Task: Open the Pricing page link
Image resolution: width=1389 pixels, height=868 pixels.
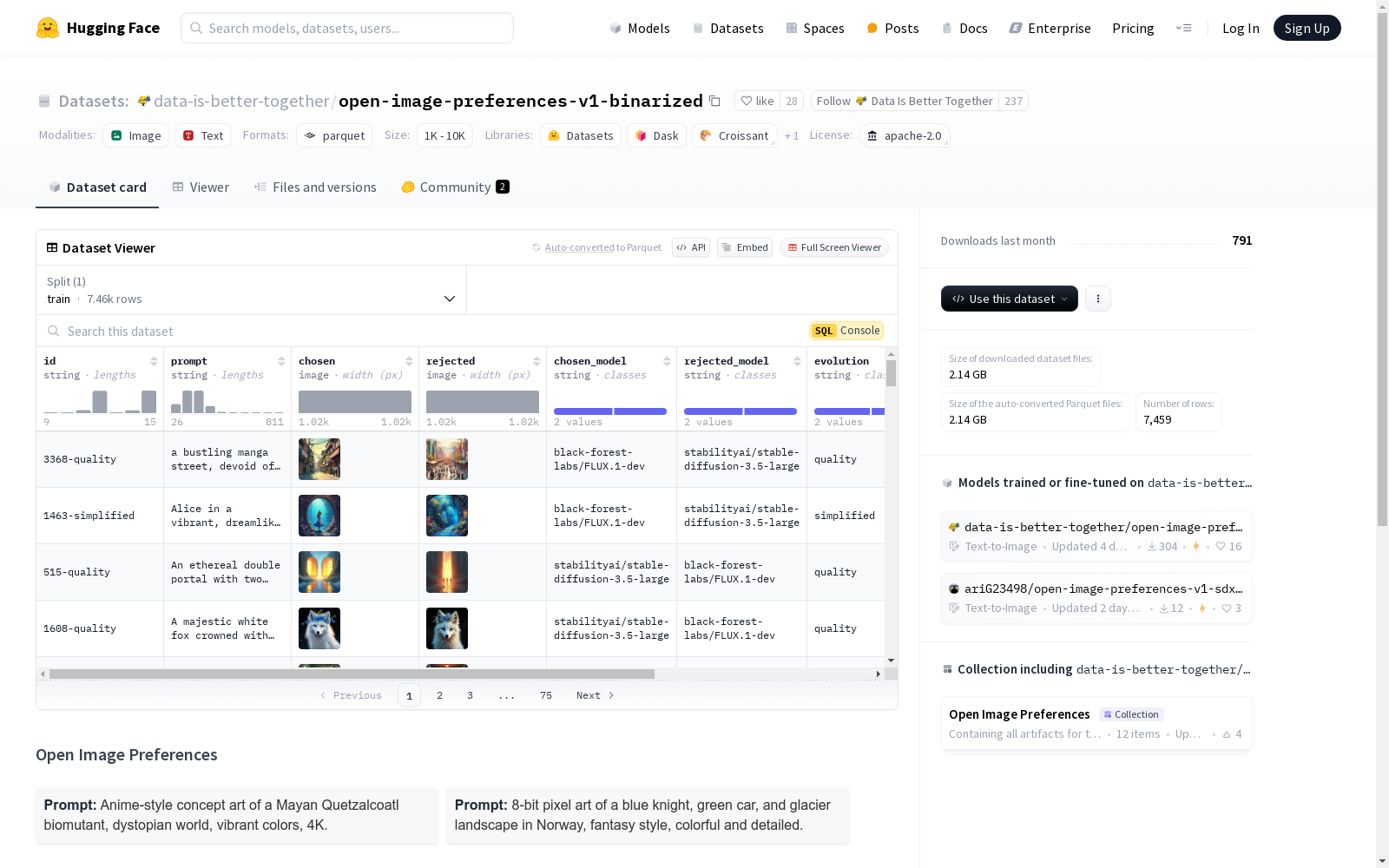Action: point(1133,28)
